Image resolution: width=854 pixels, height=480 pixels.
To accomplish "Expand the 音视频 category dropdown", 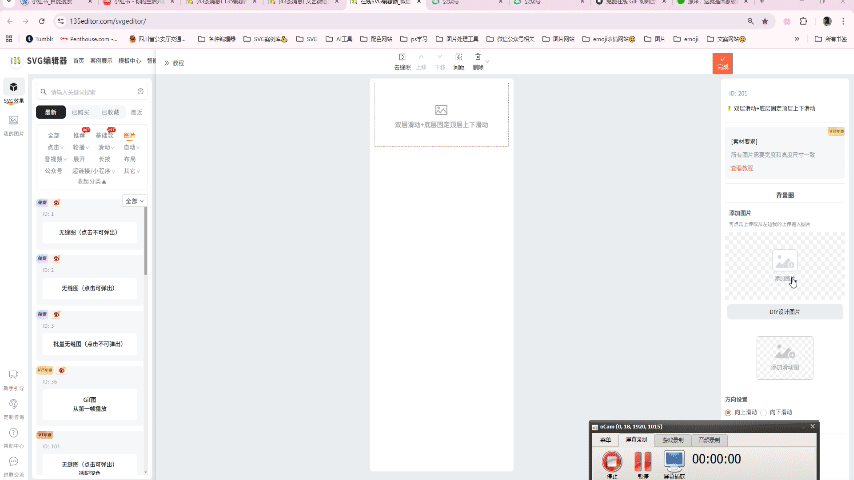I will click(56, 159).
